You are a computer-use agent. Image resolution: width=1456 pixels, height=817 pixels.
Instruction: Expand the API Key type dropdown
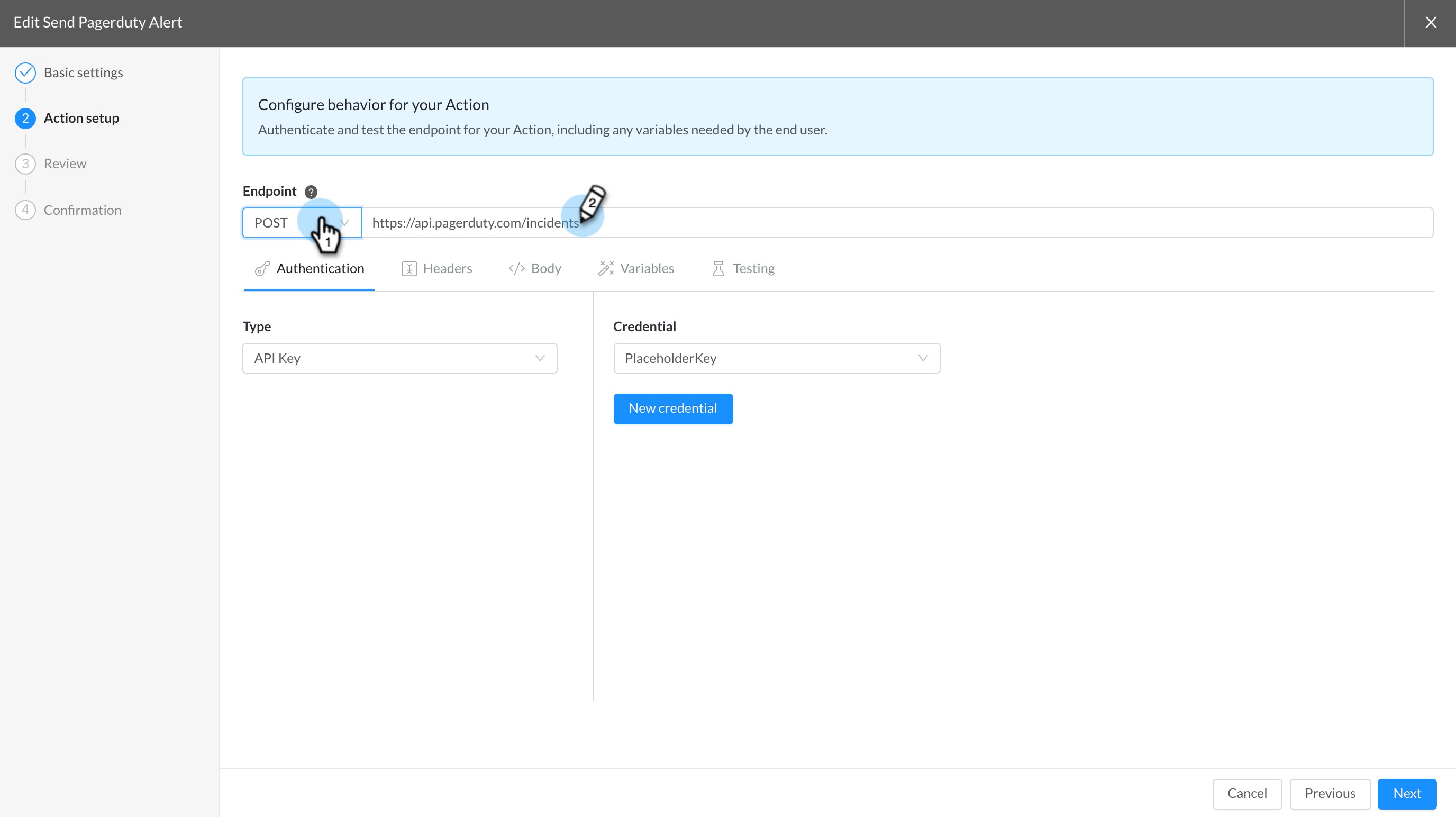pyautogui.click(x=399, y=358)
